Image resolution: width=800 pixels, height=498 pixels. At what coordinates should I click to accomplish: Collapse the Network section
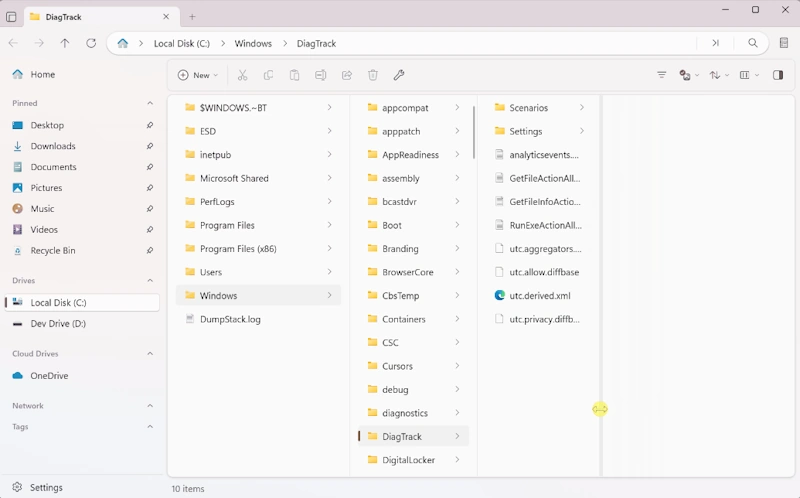[150, 406]
